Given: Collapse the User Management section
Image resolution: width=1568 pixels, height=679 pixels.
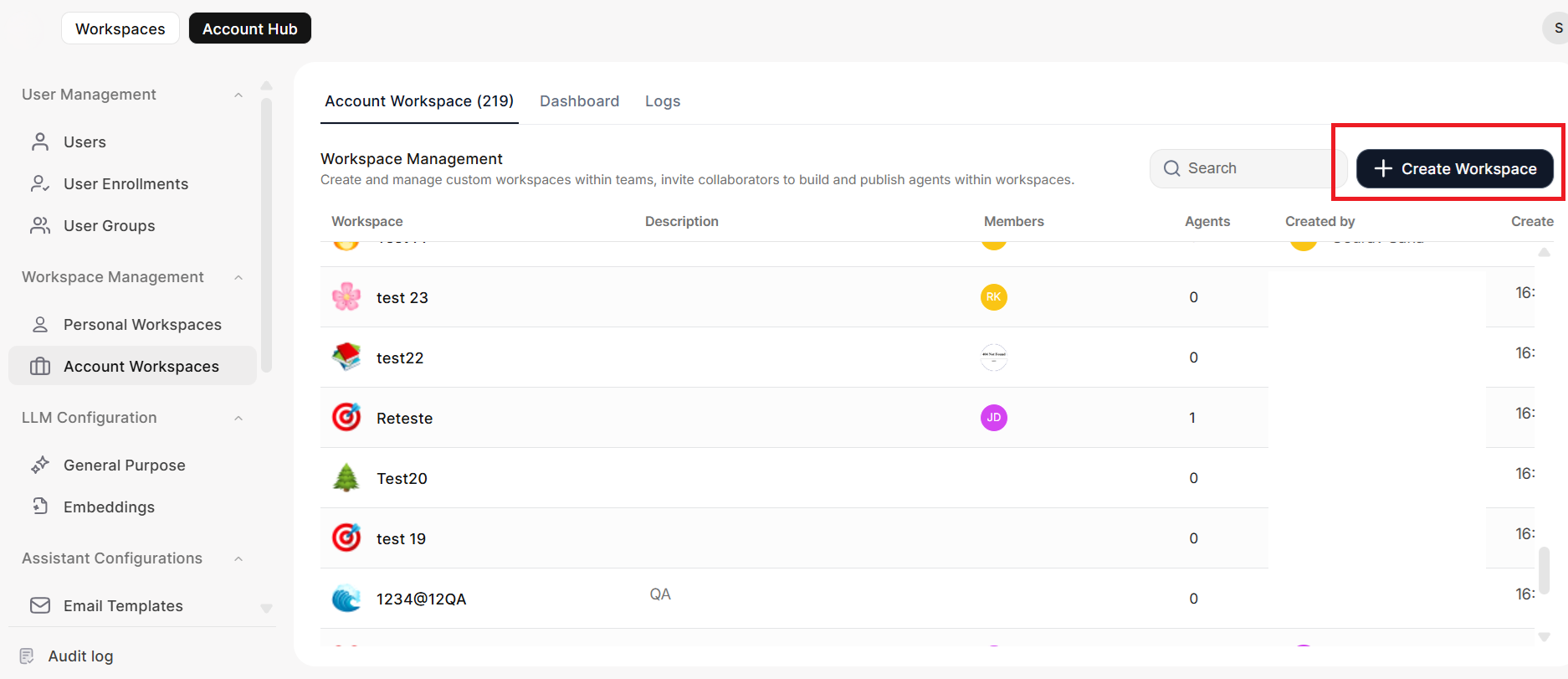Looking at the screenshot, I should click(x=238, y=95).
